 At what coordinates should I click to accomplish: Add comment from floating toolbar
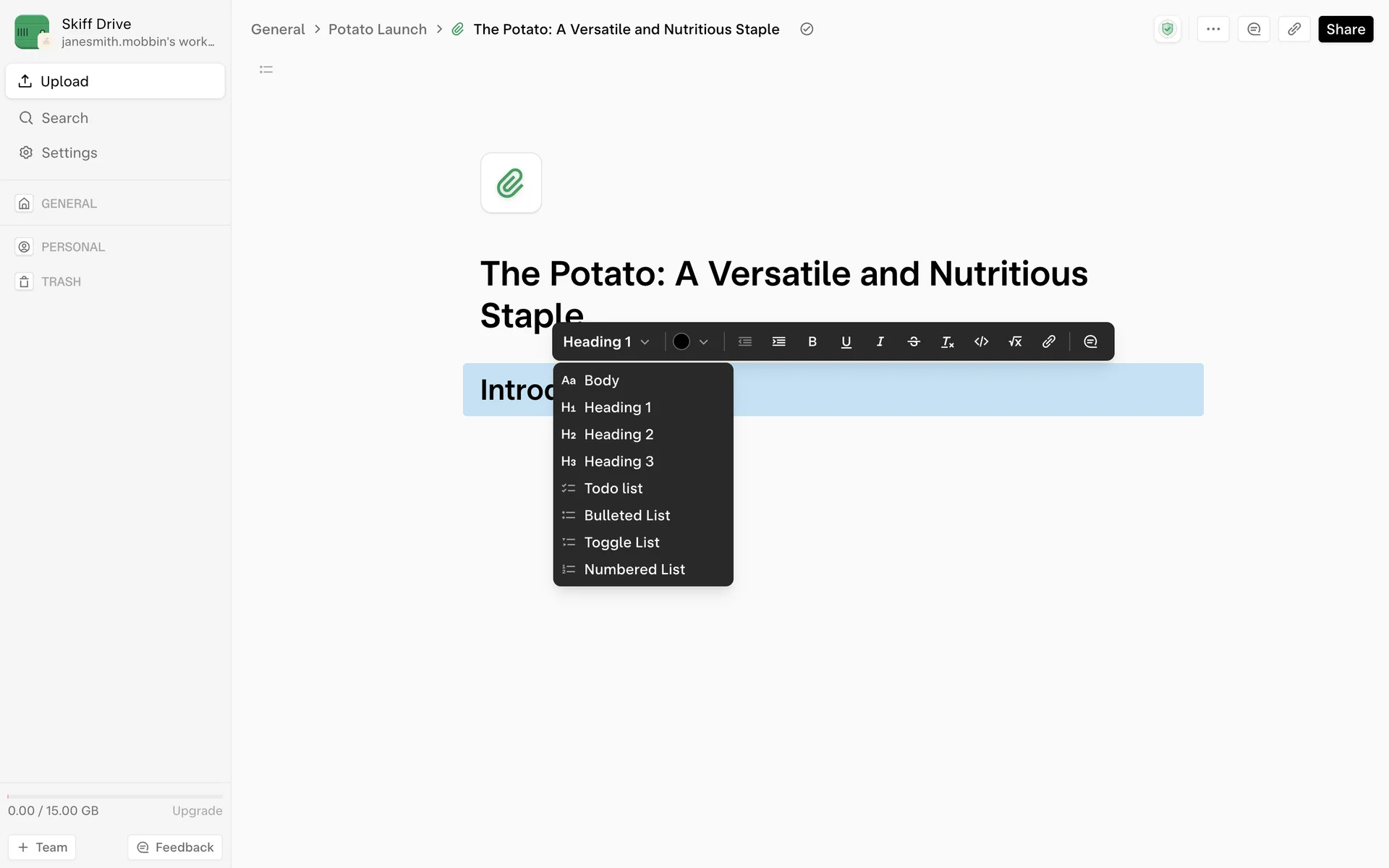1090,341
